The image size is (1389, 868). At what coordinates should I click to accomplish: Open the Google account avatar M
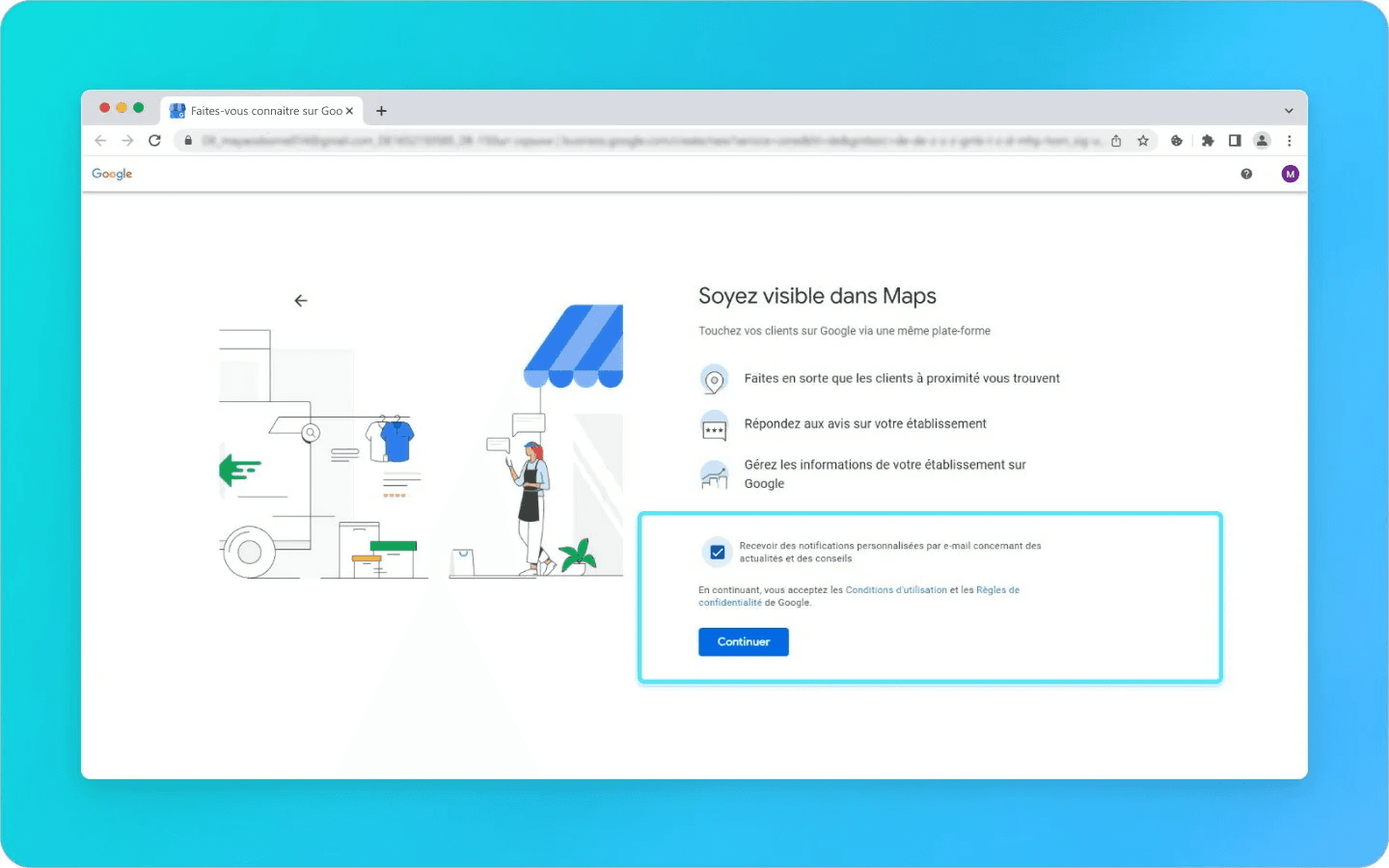click(1291, 174)
